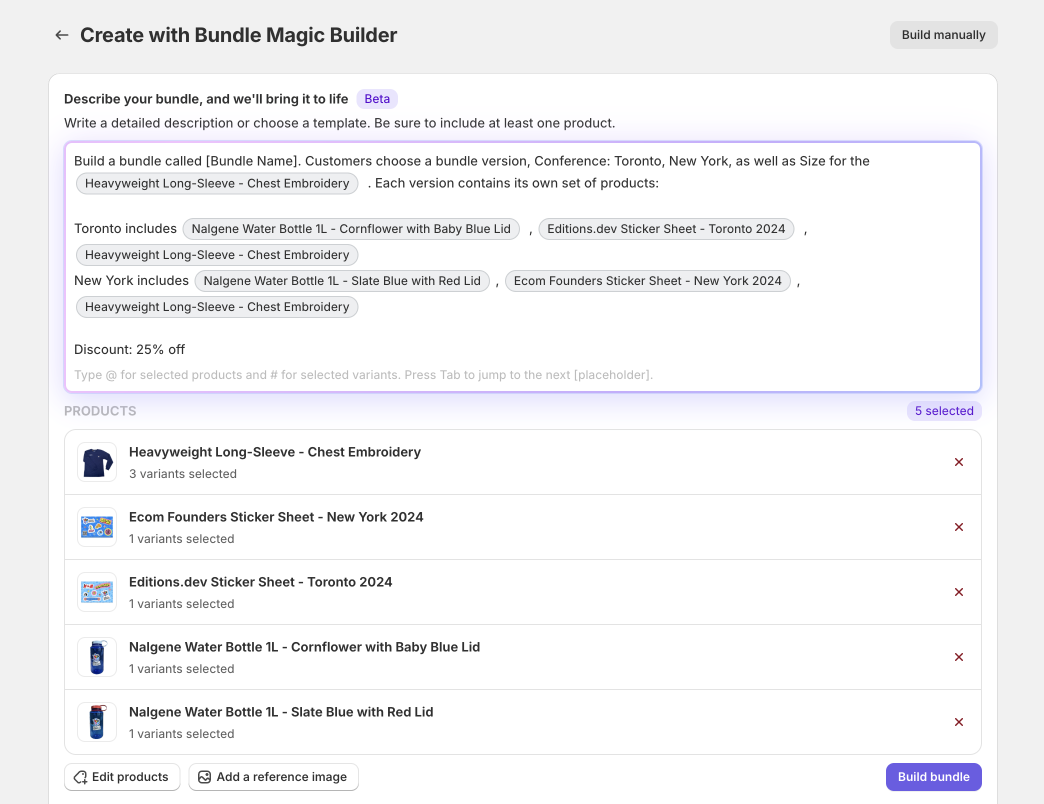The width and height of the screenshot is (1044, 804).
Task: Click '1 variants selected' under Ecom Founders
Action: click(182, 539)
